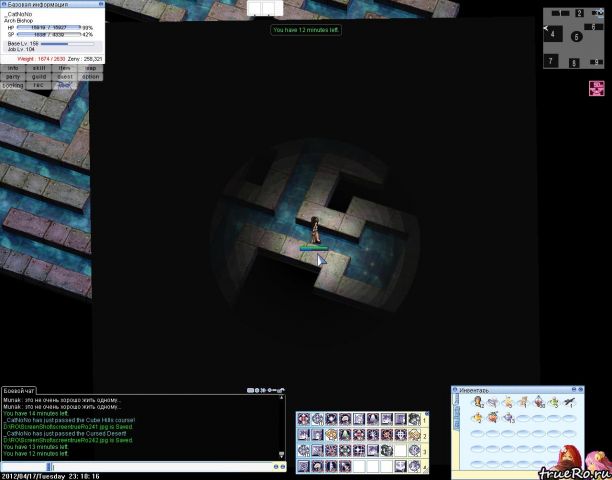Click minimap area marker 2
This screenshot has height=480, width=612.
pos(580,13)
